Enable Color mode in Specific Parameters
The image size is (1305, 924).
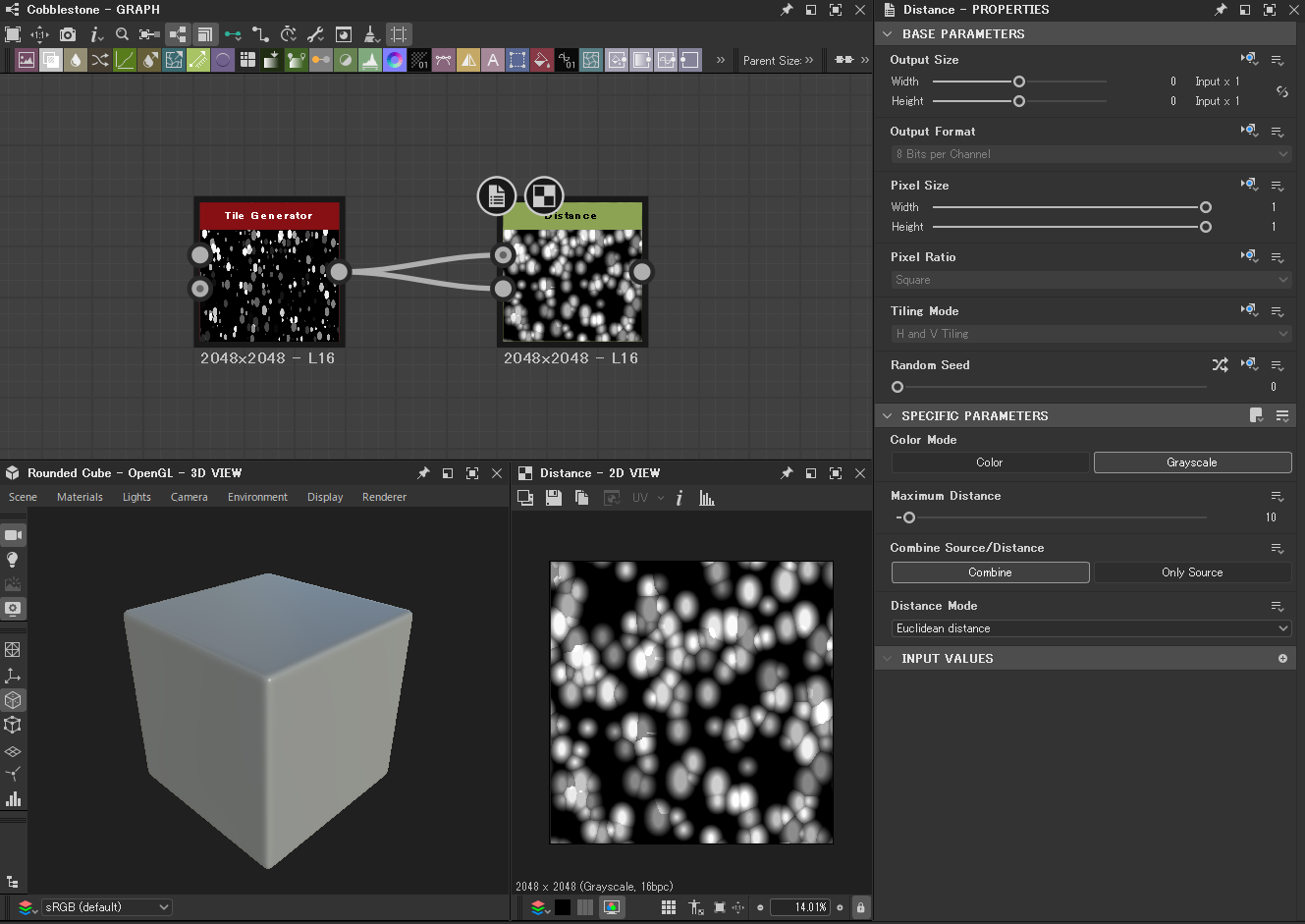pos(990,462)
